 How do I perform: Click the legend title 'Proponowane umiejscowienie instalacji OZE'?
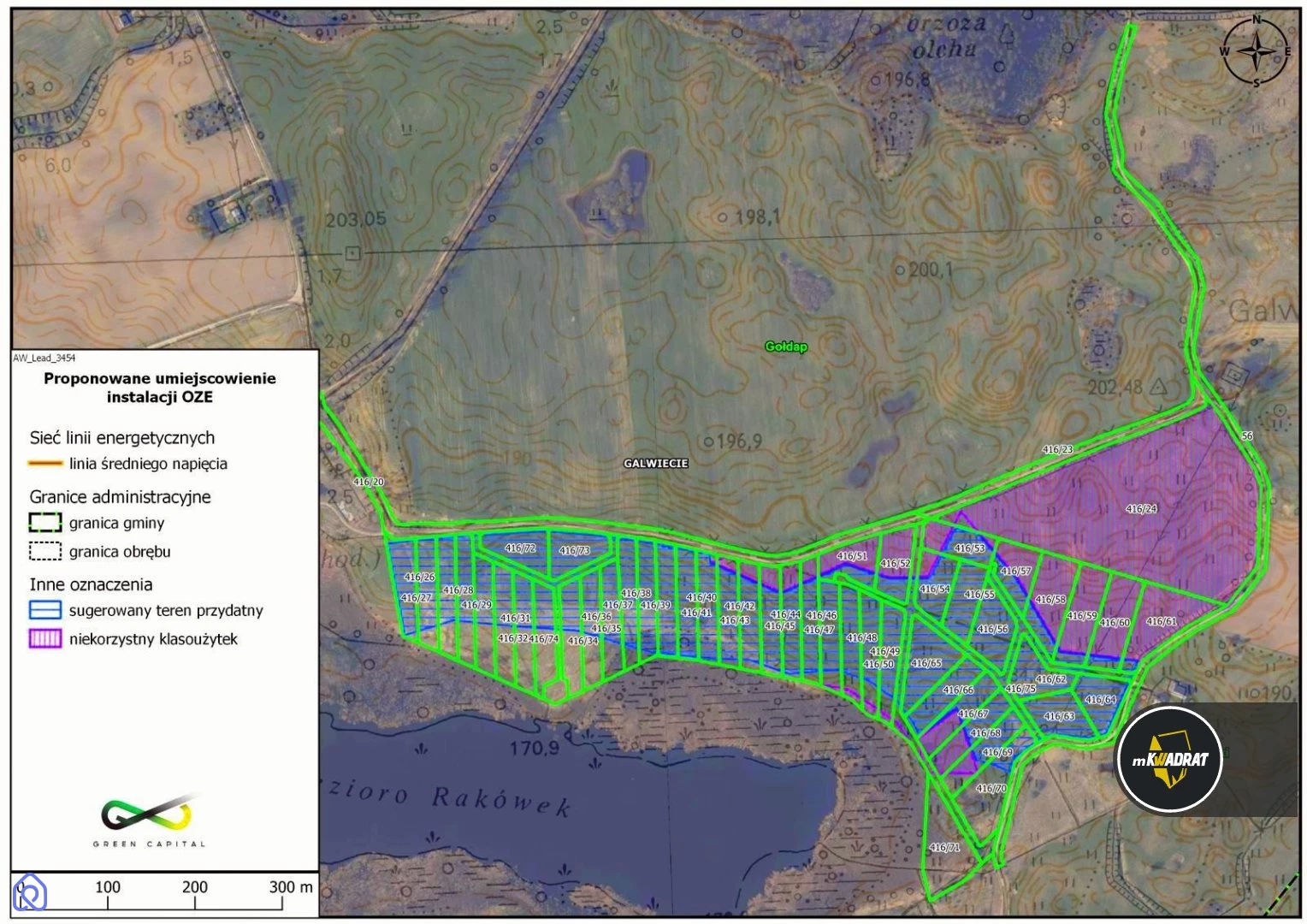tap(160, 388)
